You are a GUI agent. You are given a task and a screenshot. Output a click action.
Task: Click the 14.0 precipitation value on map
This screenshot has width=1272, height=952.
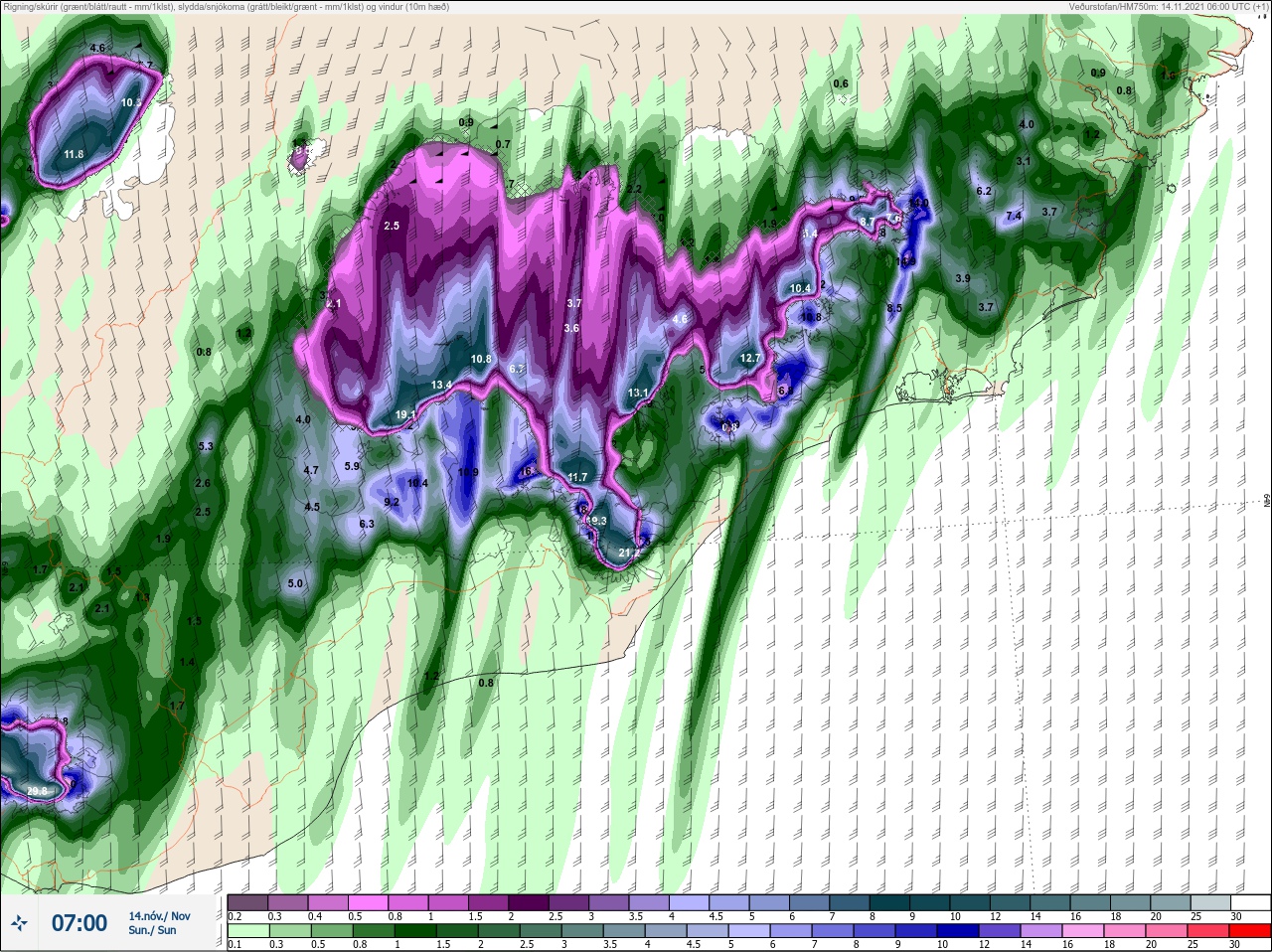pos(918,203)
